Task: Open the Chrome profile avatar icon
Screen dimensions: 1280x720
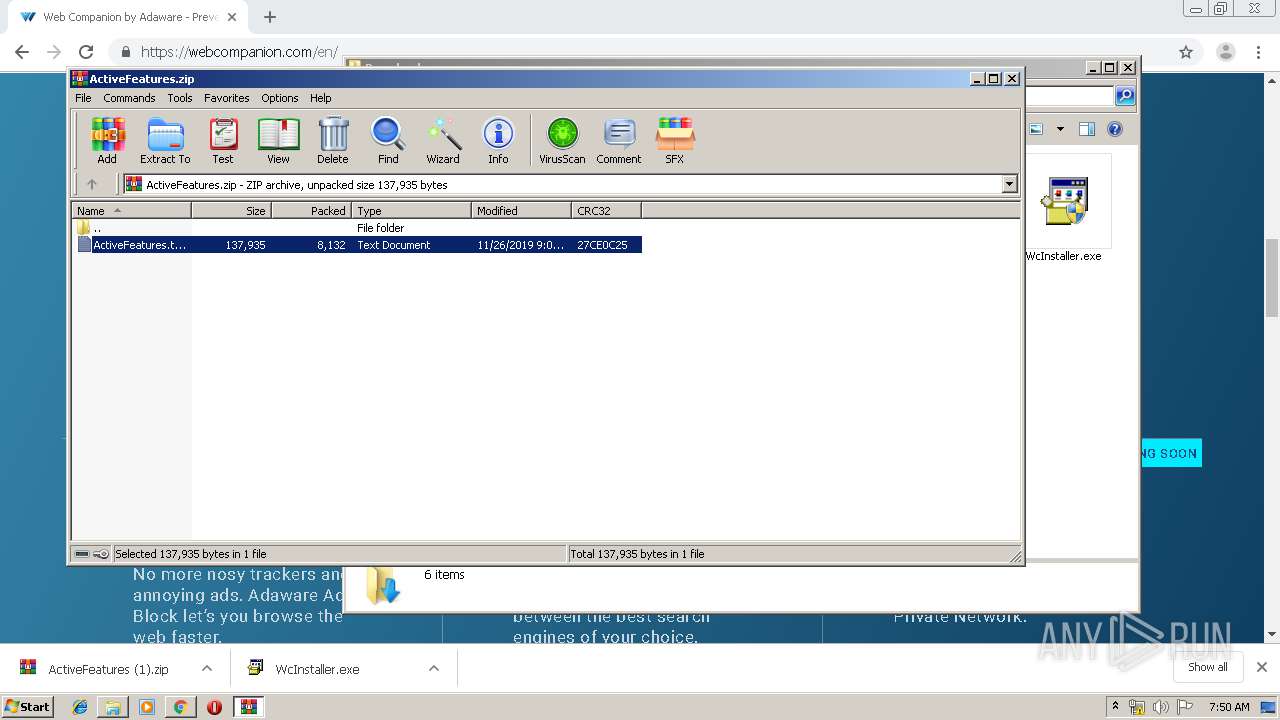Action: (1225, 52)
